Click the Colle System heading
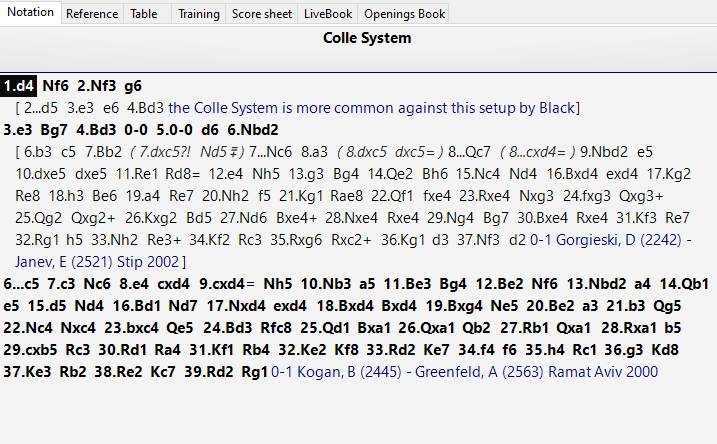Viewport: 717px width, 444px height. click(x=366, y=39)
